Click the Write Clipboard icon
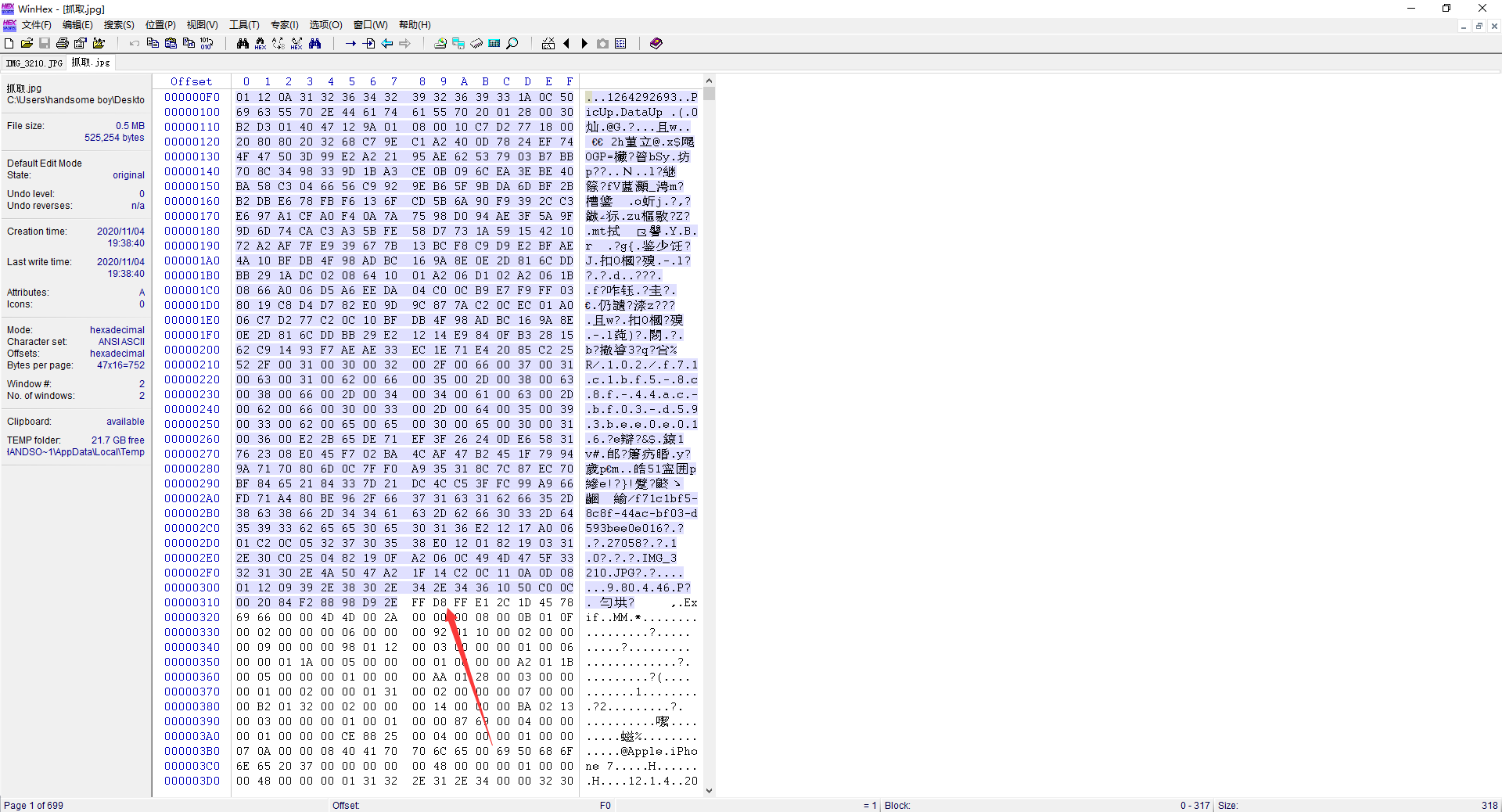The image size is (1502, 812). click(189, 44)
